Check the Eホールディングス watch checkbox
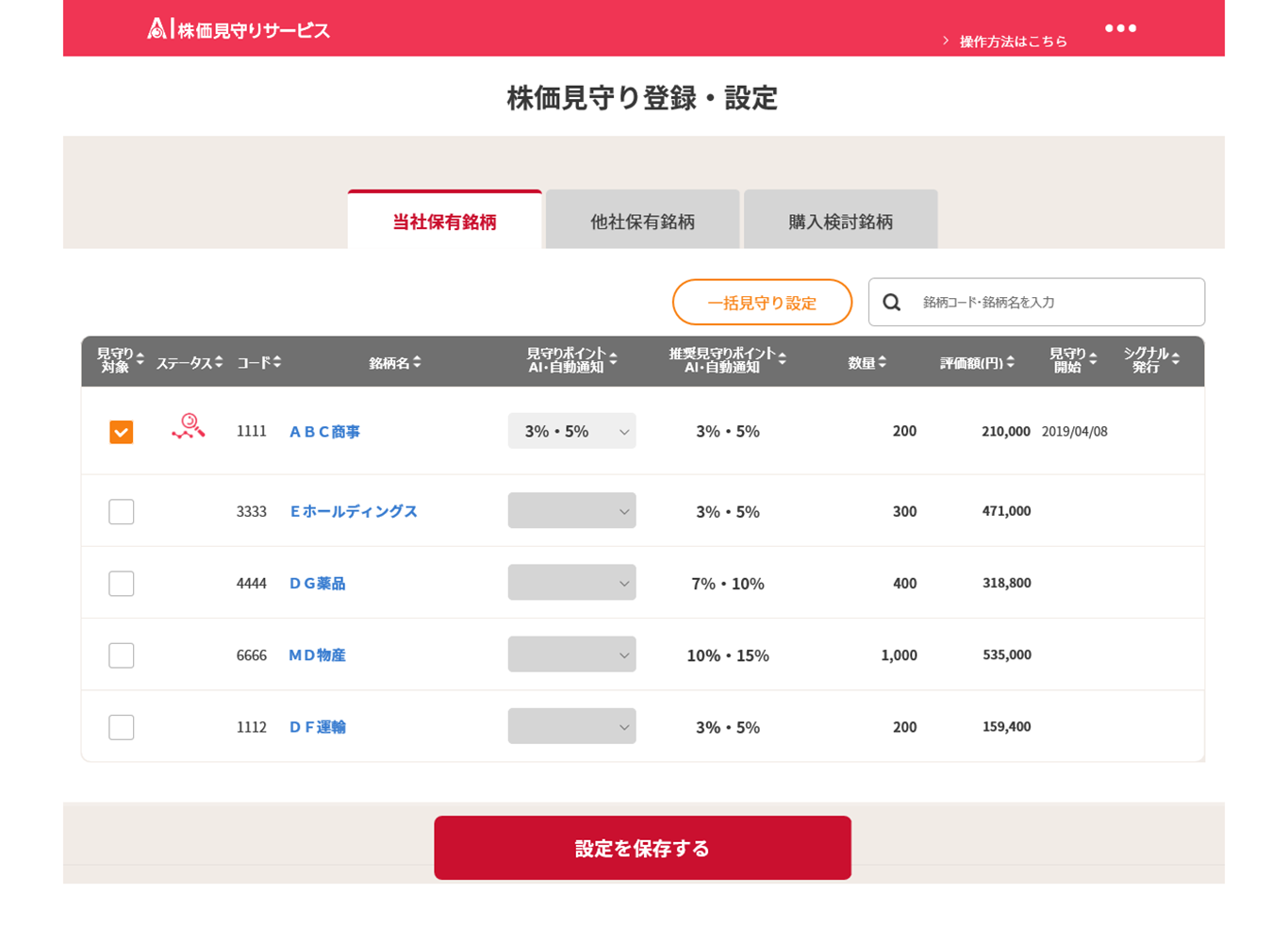This screenshot has height=943, width=1288. [122, 511]
